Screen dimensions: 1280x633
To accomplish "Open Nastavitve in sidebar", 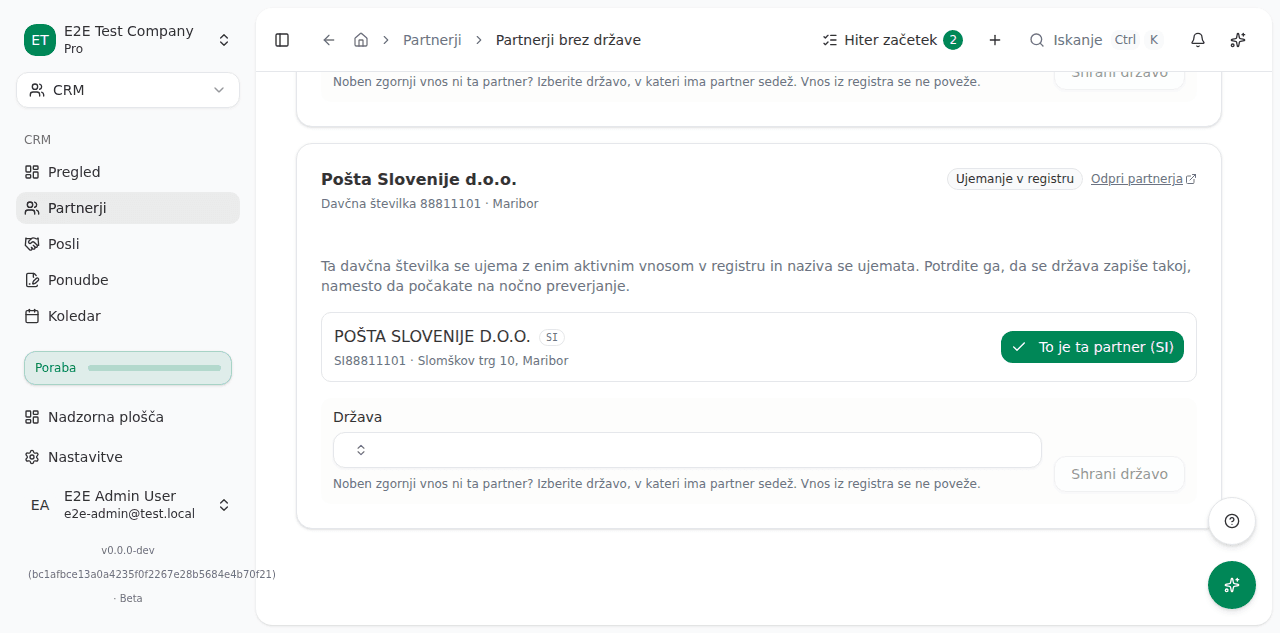I will point(128,457).
